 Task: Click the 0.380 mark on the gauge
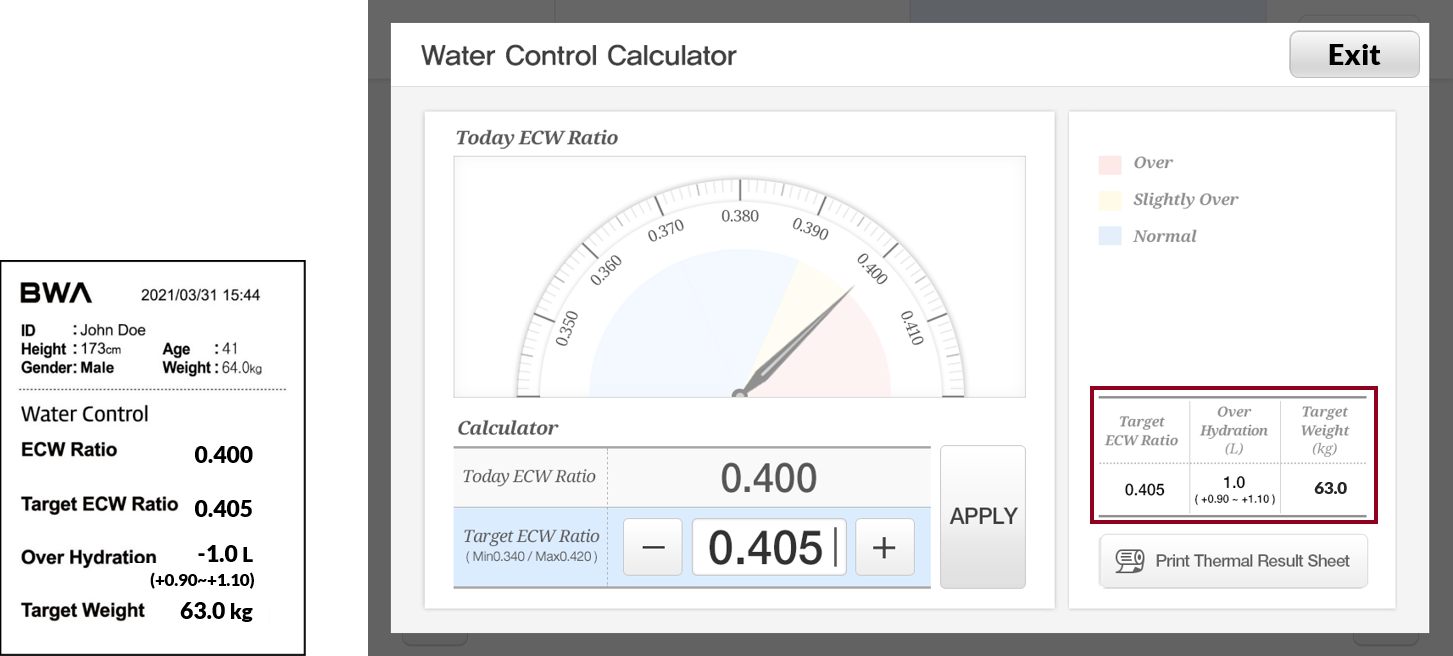[740, 215]
